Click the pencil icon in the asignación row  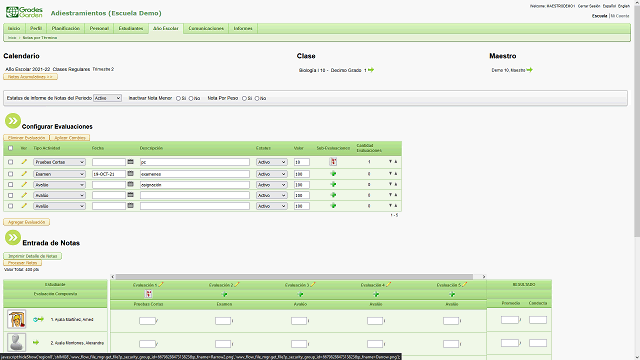coord(24,184)
